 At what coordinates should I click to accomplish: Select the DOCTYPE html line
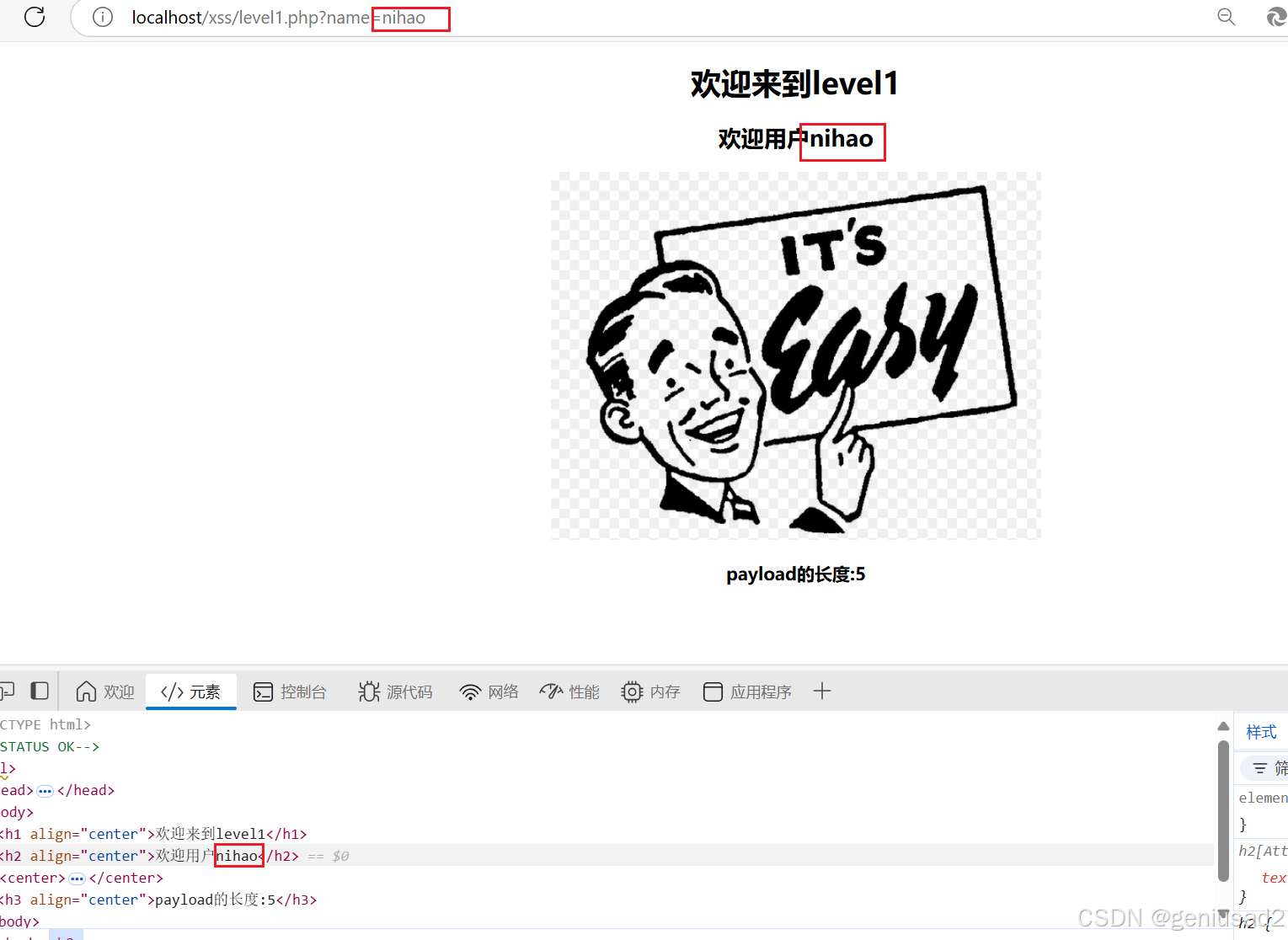[x=607, y=724]
